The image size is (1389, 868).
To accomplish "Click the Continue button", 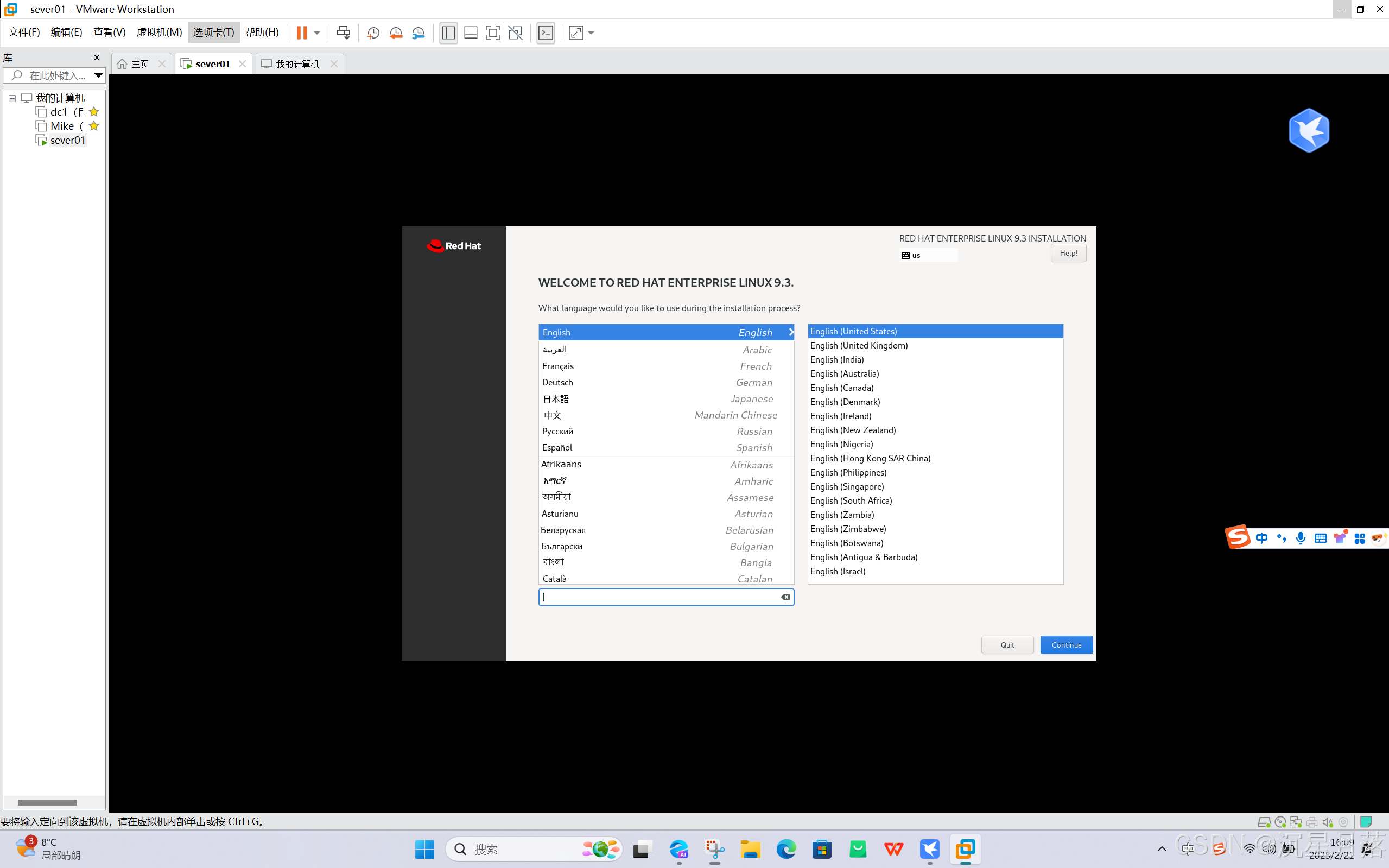I will click(1066, 645).
